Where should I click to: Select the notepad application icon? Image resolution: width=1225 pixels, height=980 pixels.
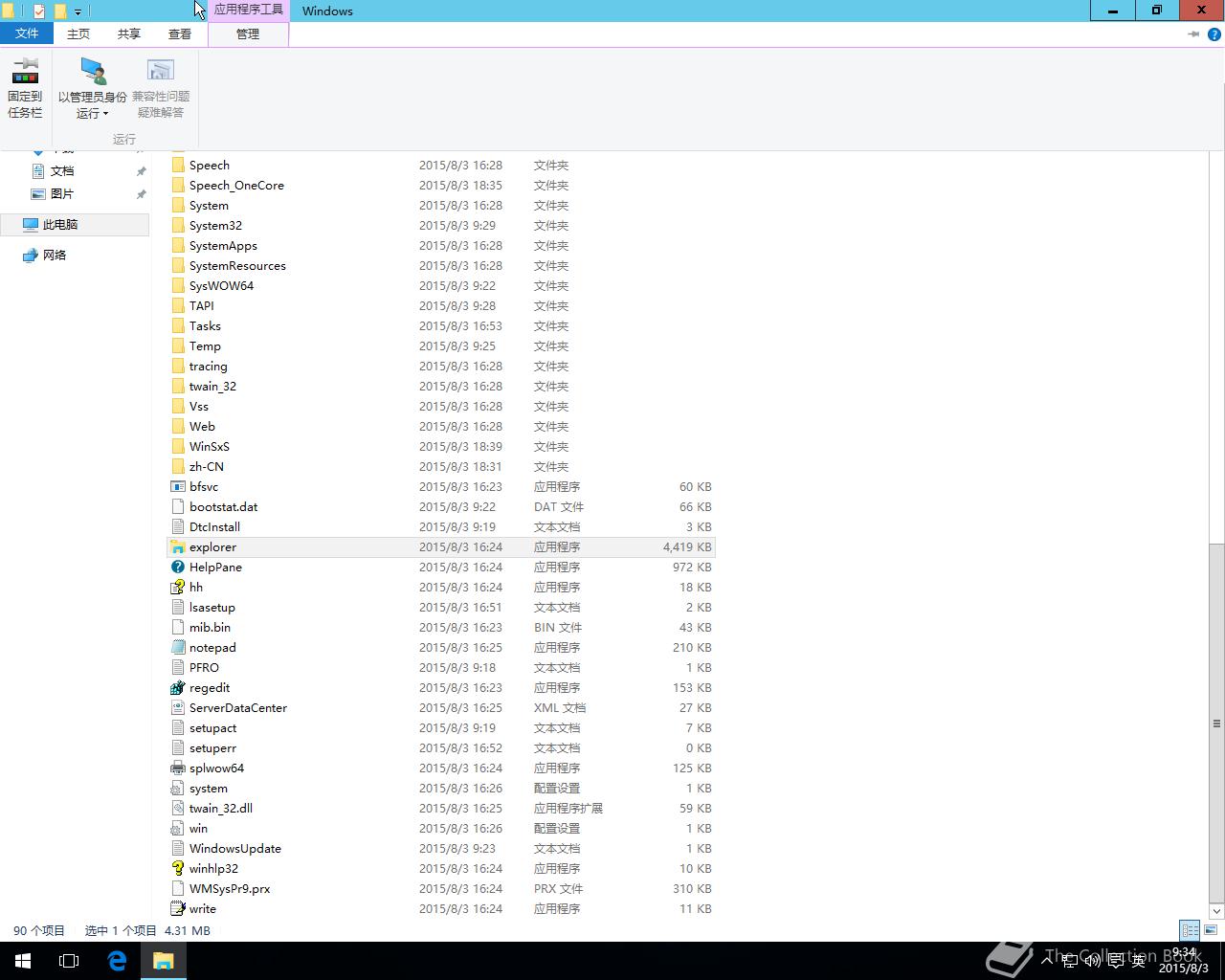(177, 647)
